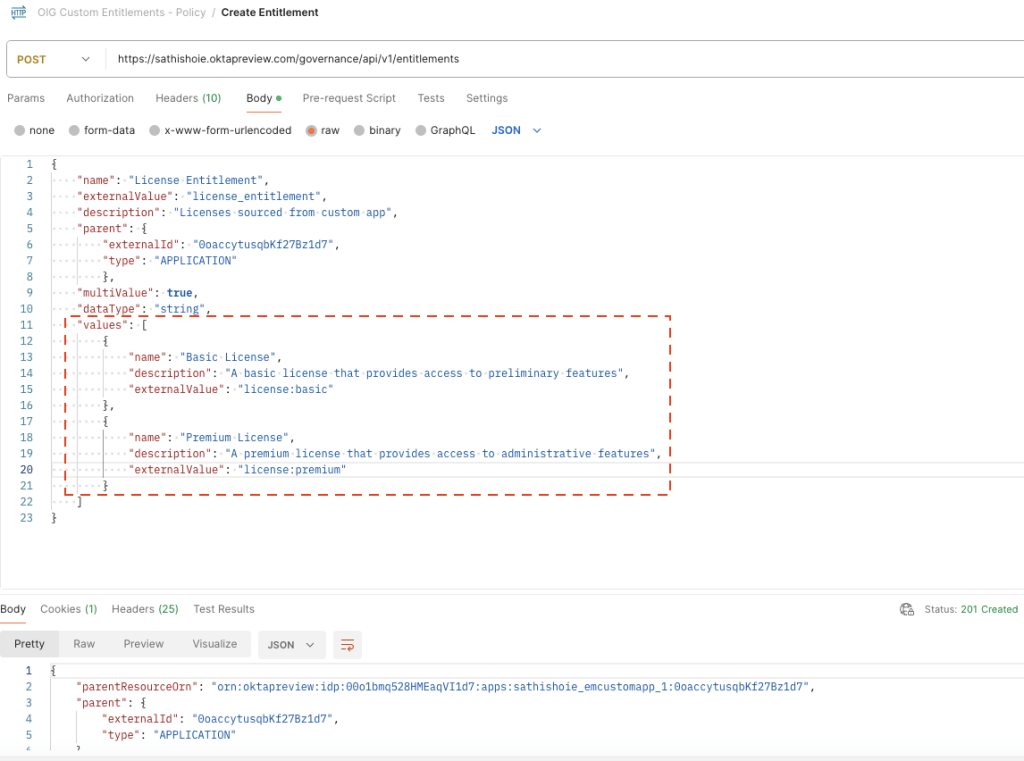This screenshot has height=761, width=1024.
Task: Open the Cookies (1) response tab
Action: tap(69, 609)
